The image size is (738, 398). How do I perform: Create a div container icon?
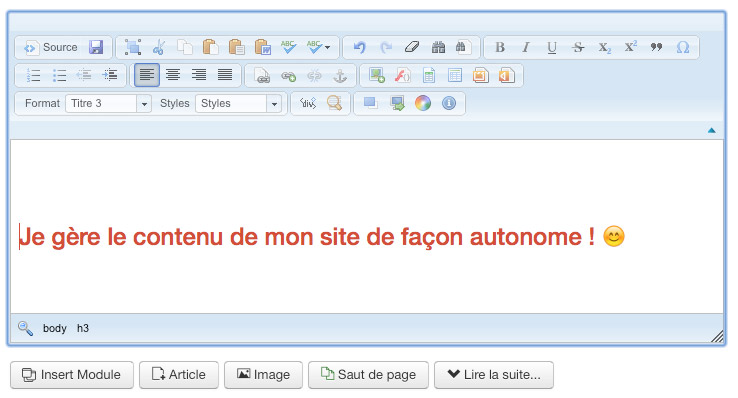click(308, 103)
